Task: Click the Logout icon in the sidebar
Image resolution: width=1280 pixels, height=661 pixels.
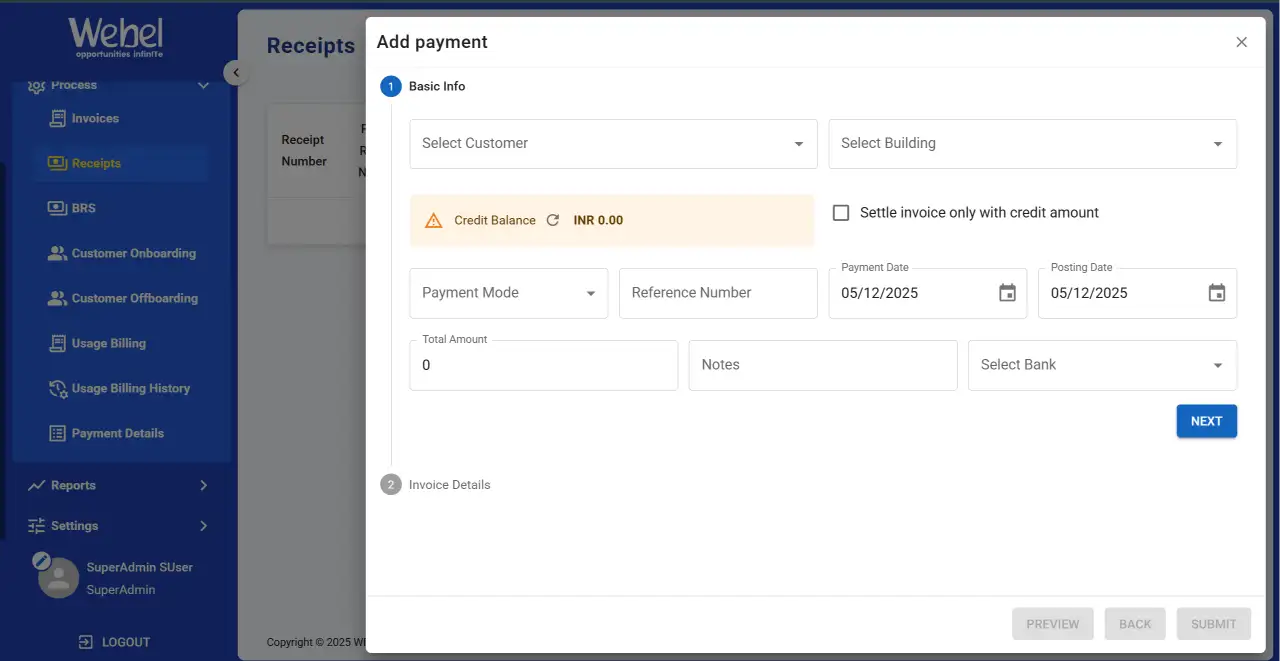Action: (86, 642)
